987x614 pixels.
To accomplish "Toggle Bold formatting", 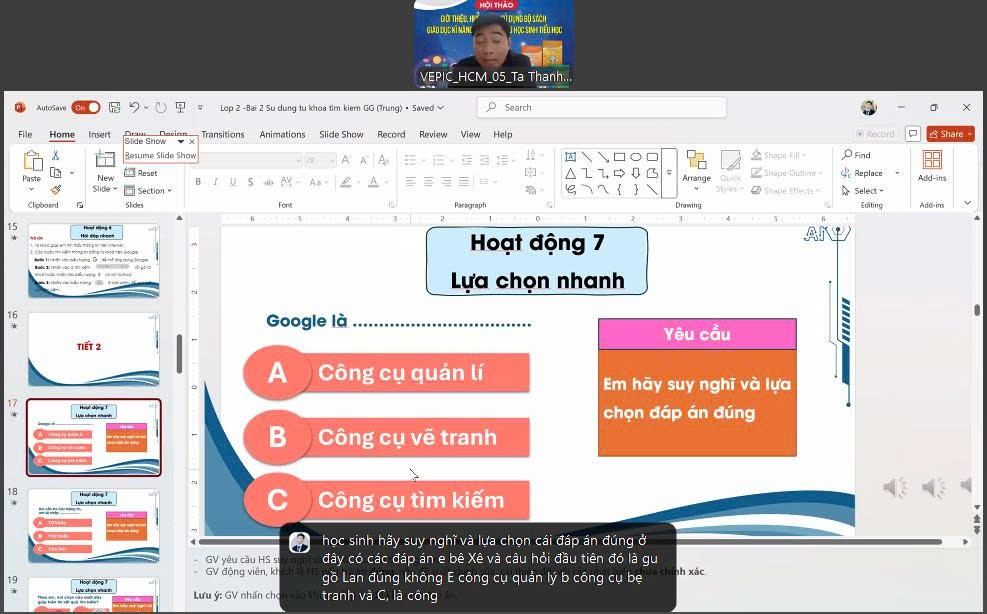I will point(198,182).
